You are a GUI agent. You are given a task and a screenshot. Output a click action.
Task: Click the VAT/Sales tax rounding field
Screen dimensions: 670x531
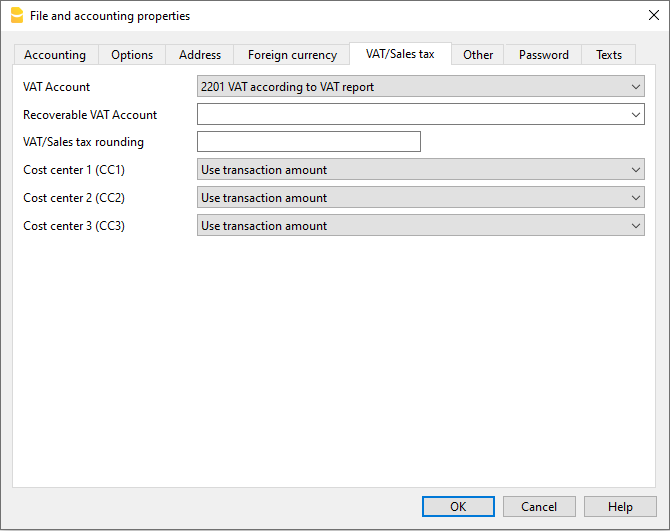click(x=309, y=142)
